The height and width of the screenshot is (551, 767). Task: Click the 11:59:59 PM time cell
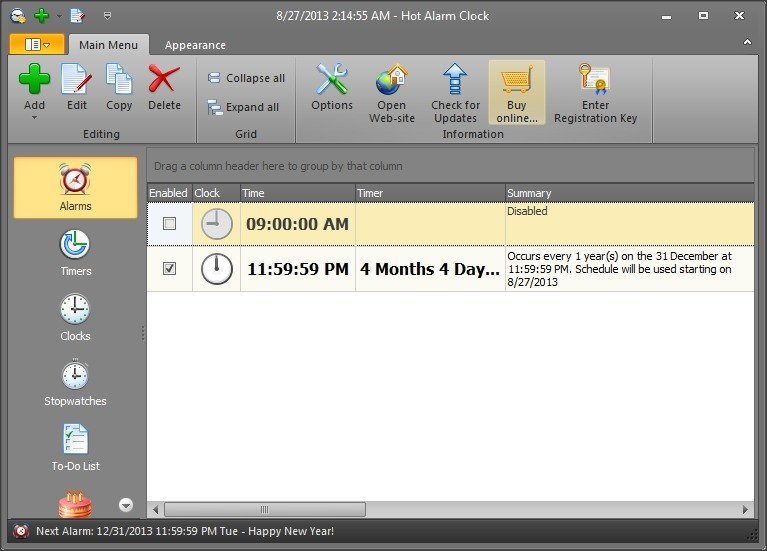click(297, 269)
